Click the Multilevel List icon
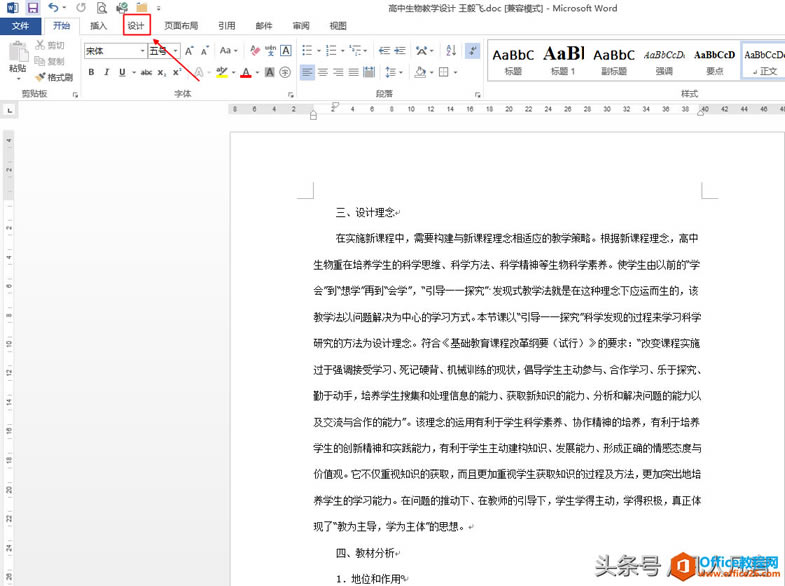785x586 pixels. click(x=355, y=51)
